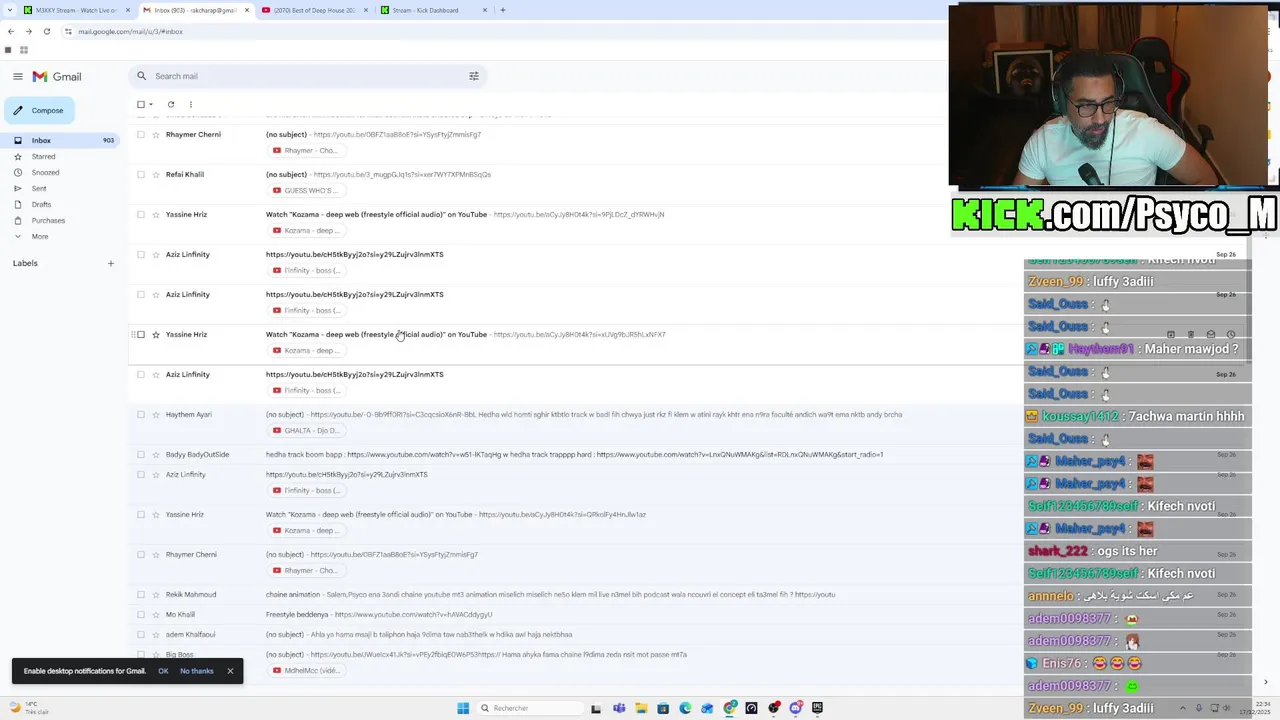The height and width of the screenshot is (720, 1280).
Task: Show the side panel with the bottom-right chevron
Action: pyautogui.click(x=1266, y=683)
